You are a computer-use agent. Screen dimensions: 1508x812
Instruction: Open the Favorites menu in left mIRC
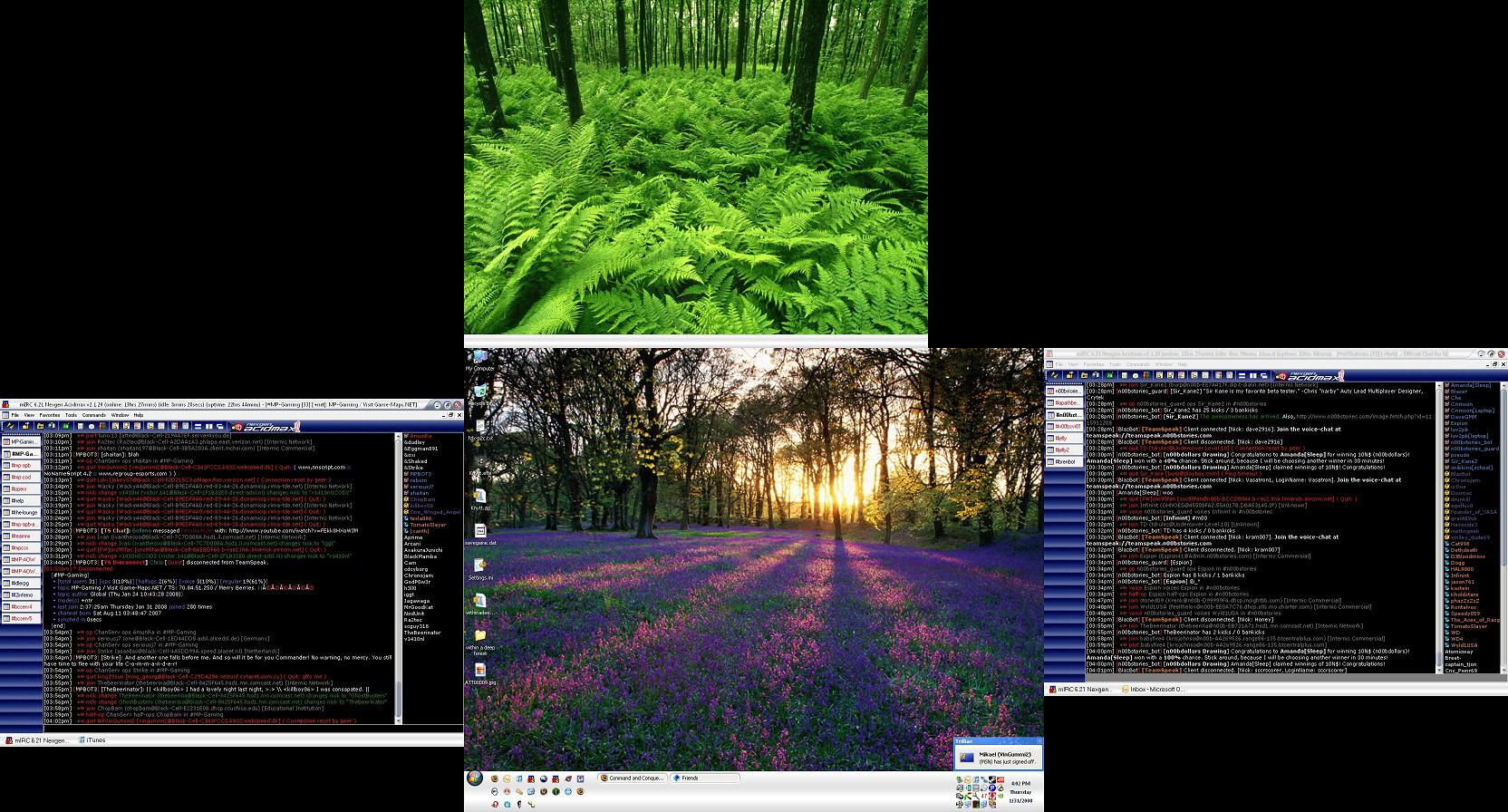pos(51,415)
